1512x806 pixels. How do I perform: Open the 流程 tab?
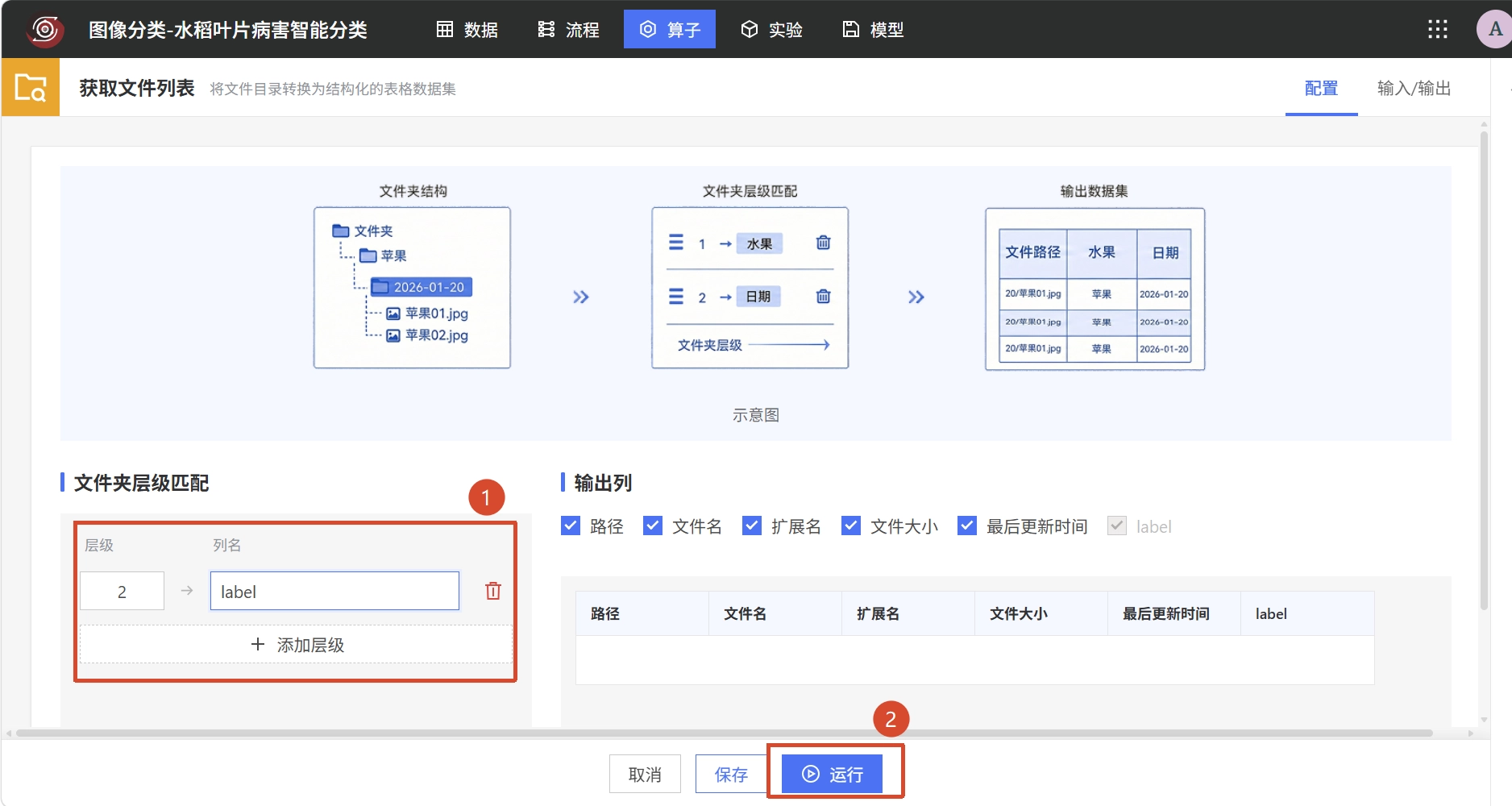point(568,30)
